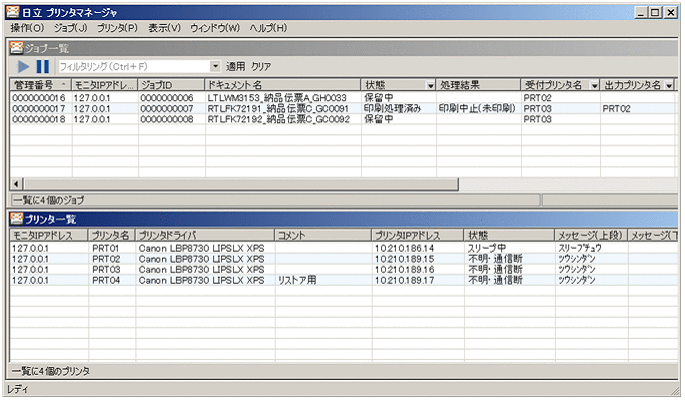Open the 状態 column filter dropdown
The width and height of the screenshot is (685, 400).
tap(430, 86)
